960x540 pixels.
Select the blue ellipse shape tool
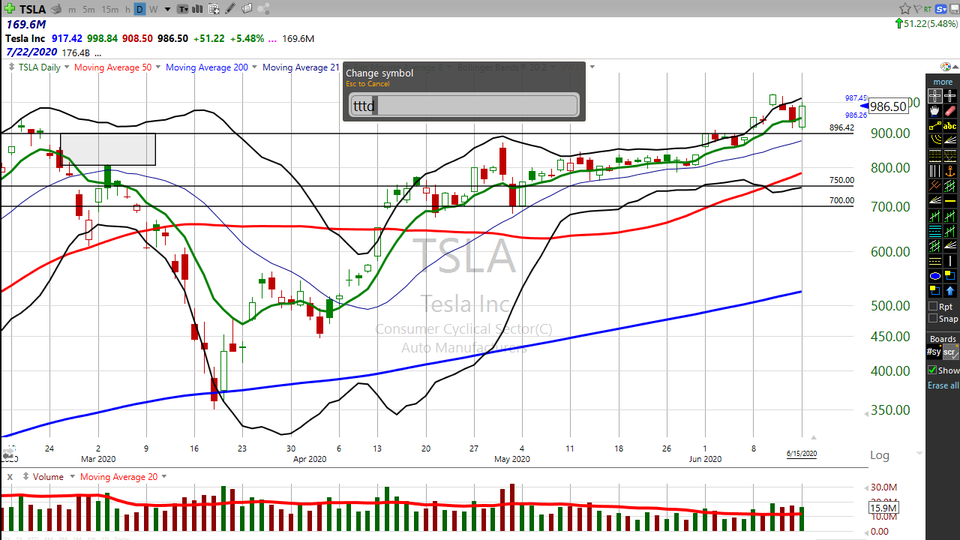pos(934,276)
